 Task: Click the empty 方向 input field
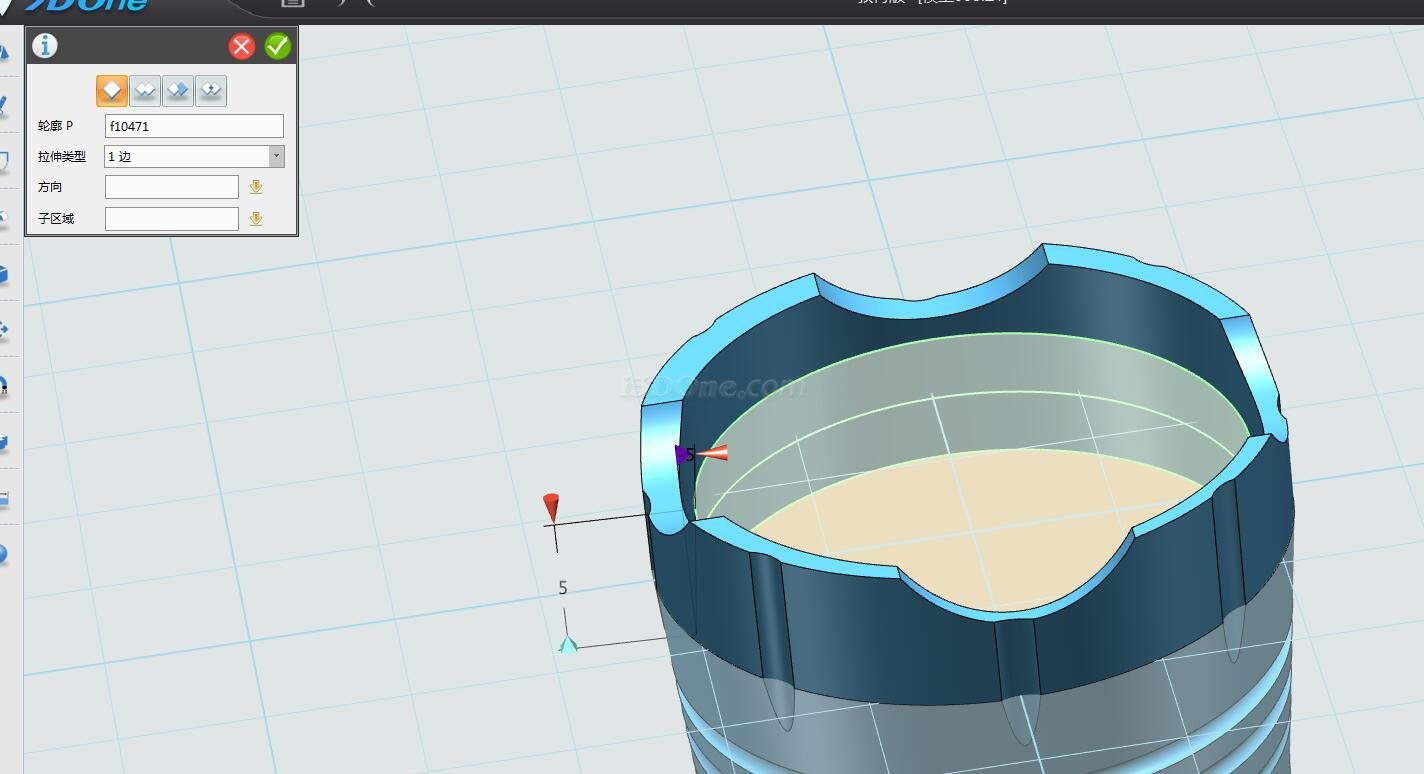(x=171, y=187)
